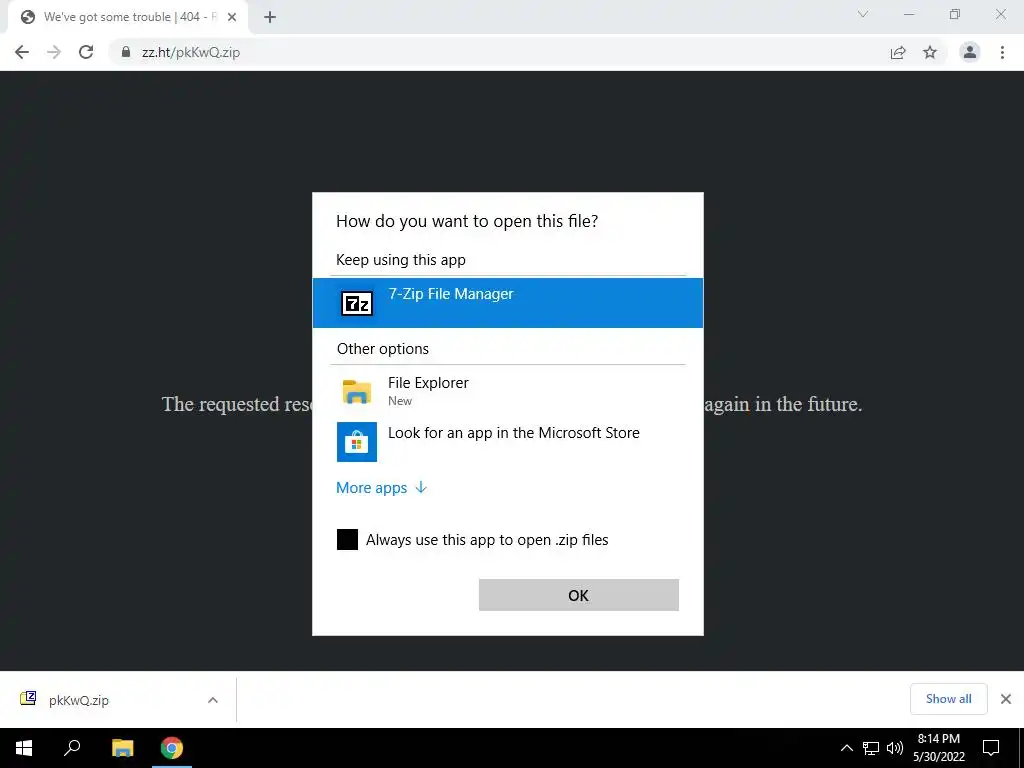Click the page favicon on the tab
Image resolution: width=1024 pixels, height=768 pixels.
point(27,17)
